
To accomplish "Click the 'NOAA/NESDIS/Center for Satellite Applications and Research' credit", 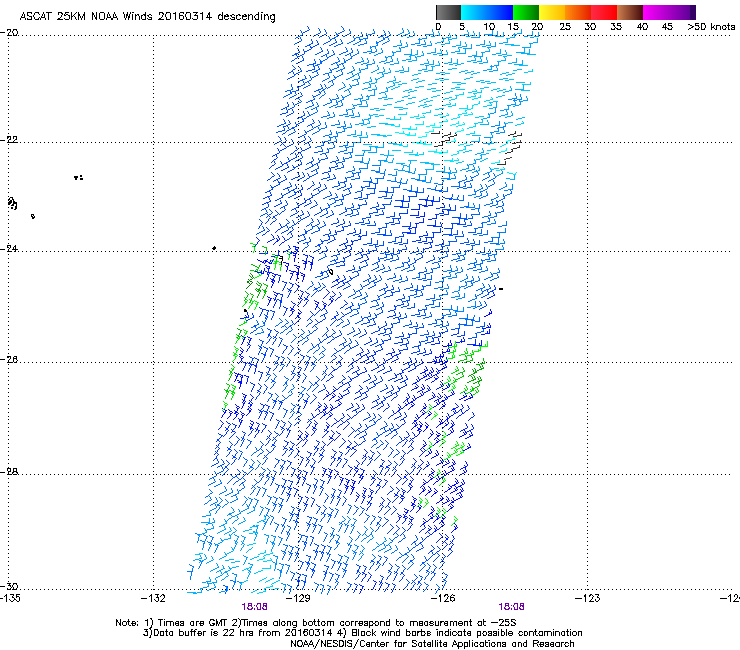I will [432, 644].
